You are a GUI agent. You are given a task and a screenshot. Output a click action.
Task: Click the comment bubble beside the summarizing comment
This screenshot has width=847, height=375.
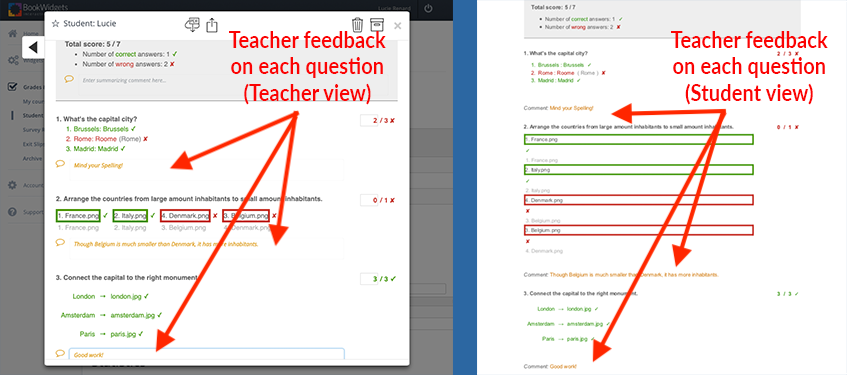click(69, 79)
